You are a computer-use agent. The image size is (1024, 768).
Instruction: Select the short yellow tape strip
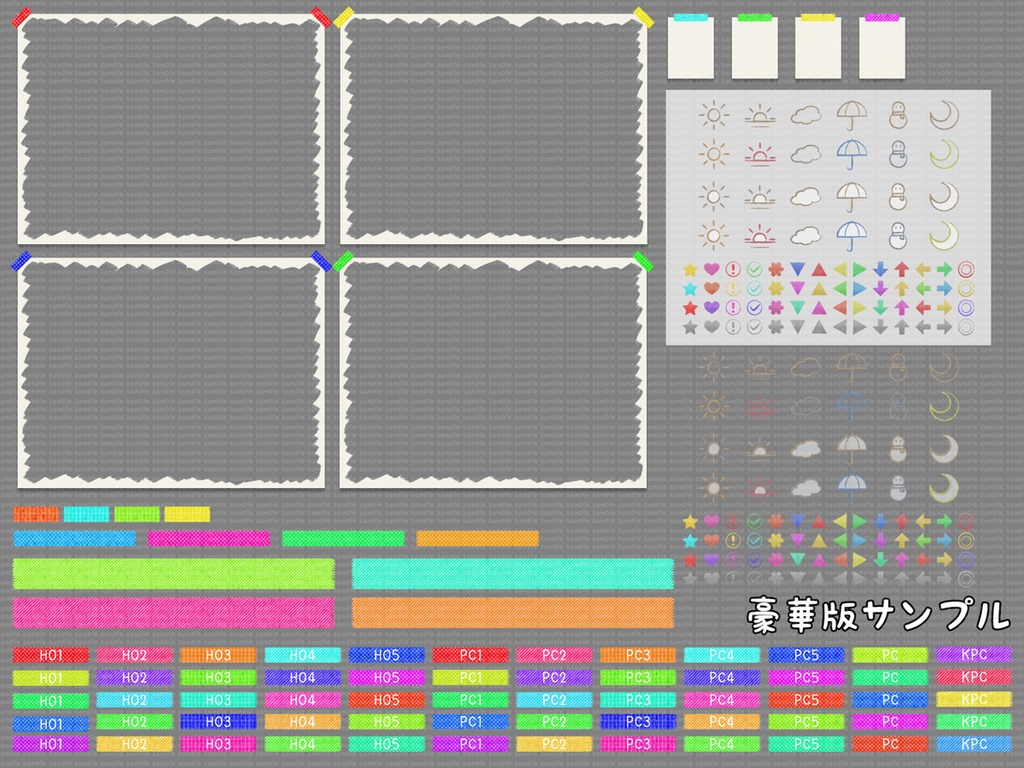(187, 514)
